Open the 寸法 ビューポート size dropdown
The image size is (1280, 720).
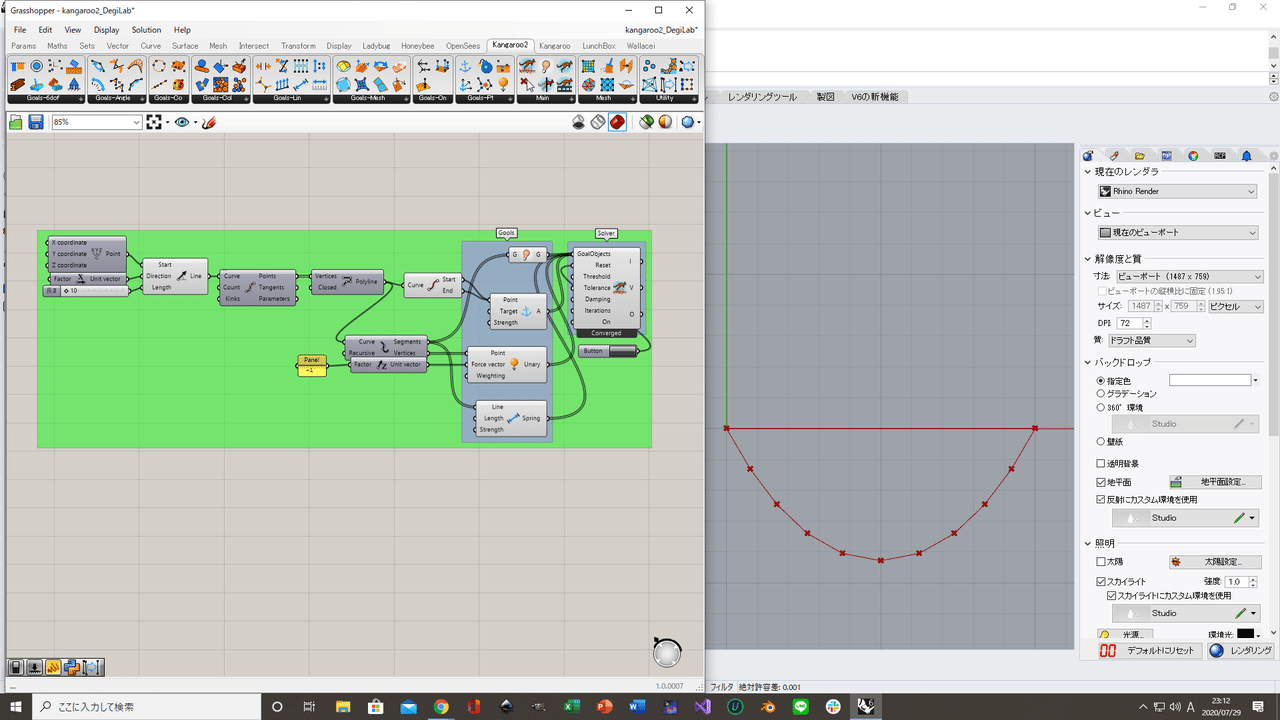click(x=1189, y=277)
